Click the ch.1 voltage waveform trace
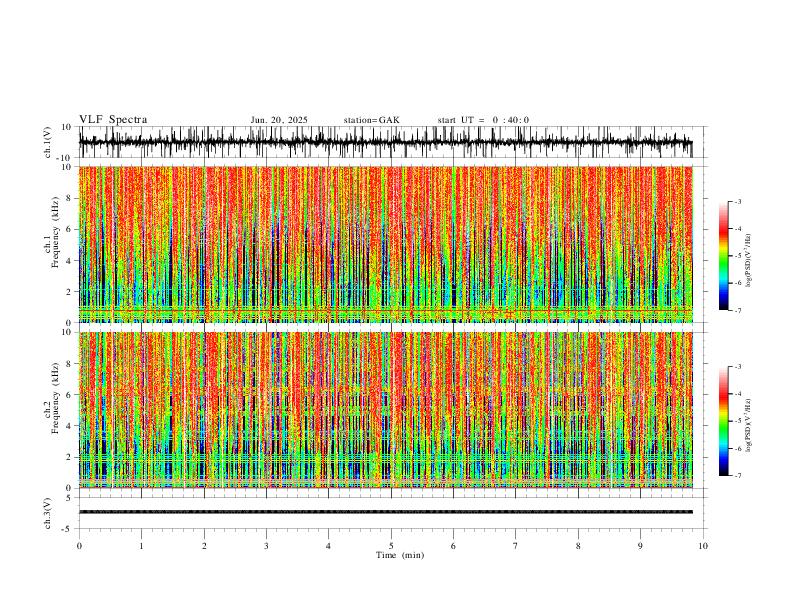792x612 pixels. (x=385, y=142)
